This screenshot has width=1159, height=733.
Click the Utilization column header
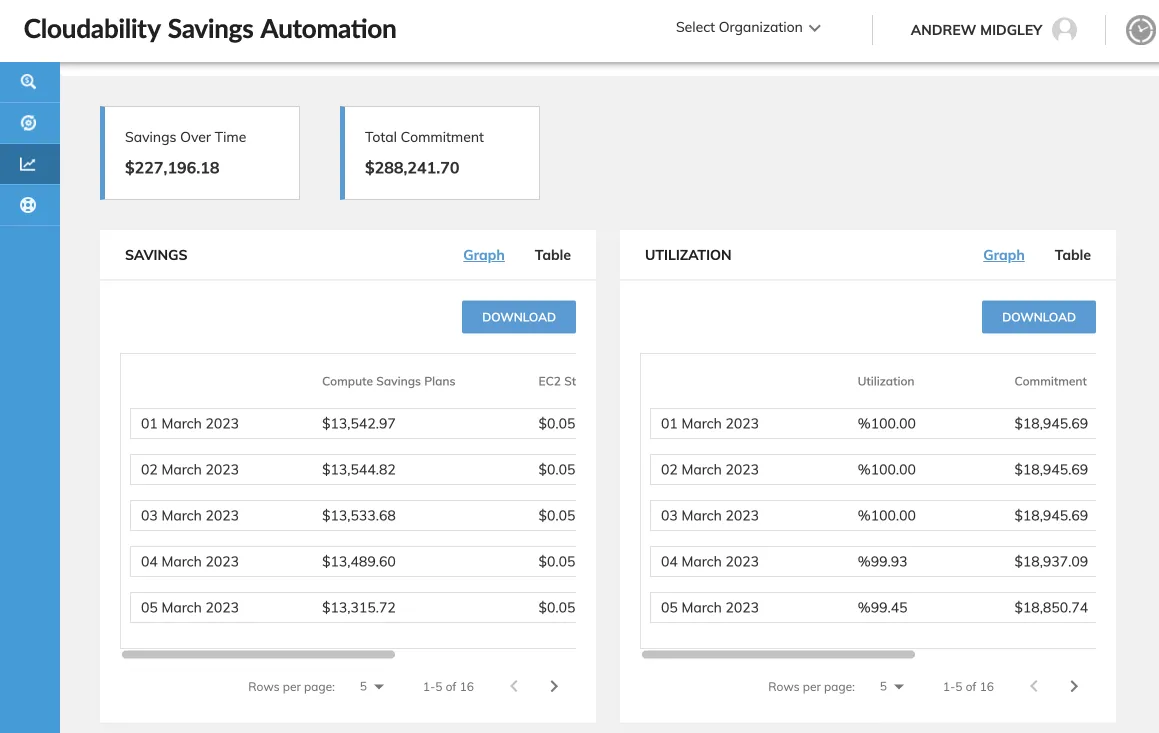coord(886,381)
